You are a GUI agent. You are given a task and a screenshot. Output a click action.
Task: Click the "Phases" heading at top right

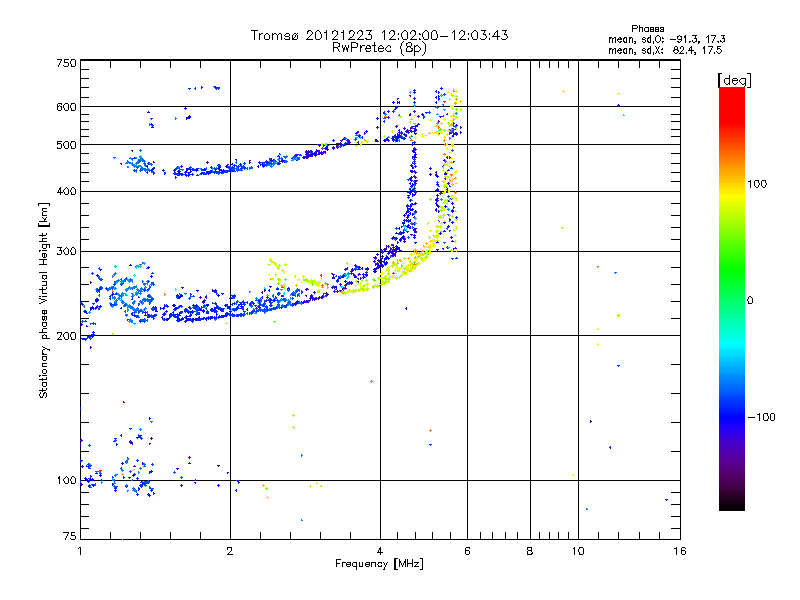click(647, 29)
